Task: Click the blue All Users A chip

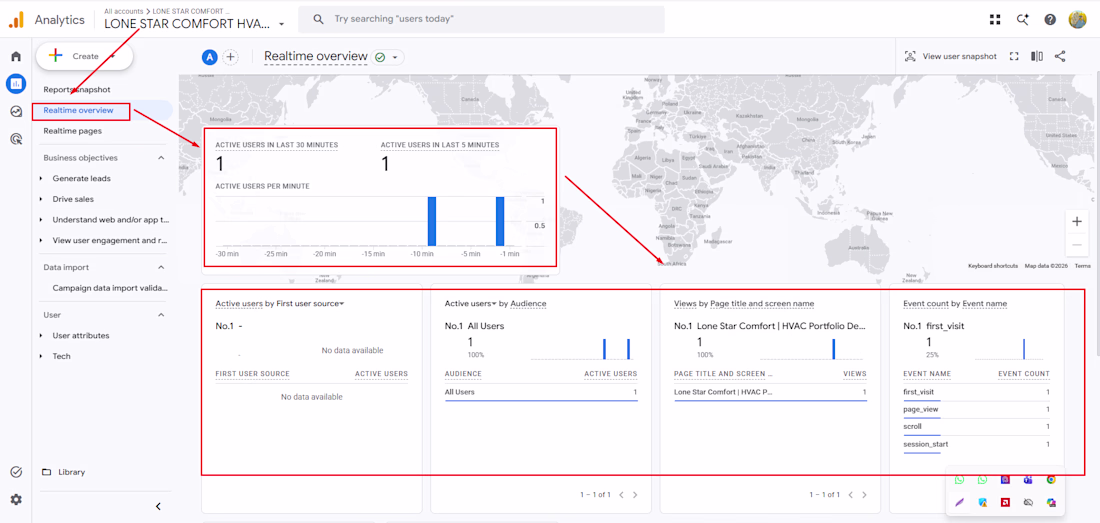Action: click(x=208, y=57)
